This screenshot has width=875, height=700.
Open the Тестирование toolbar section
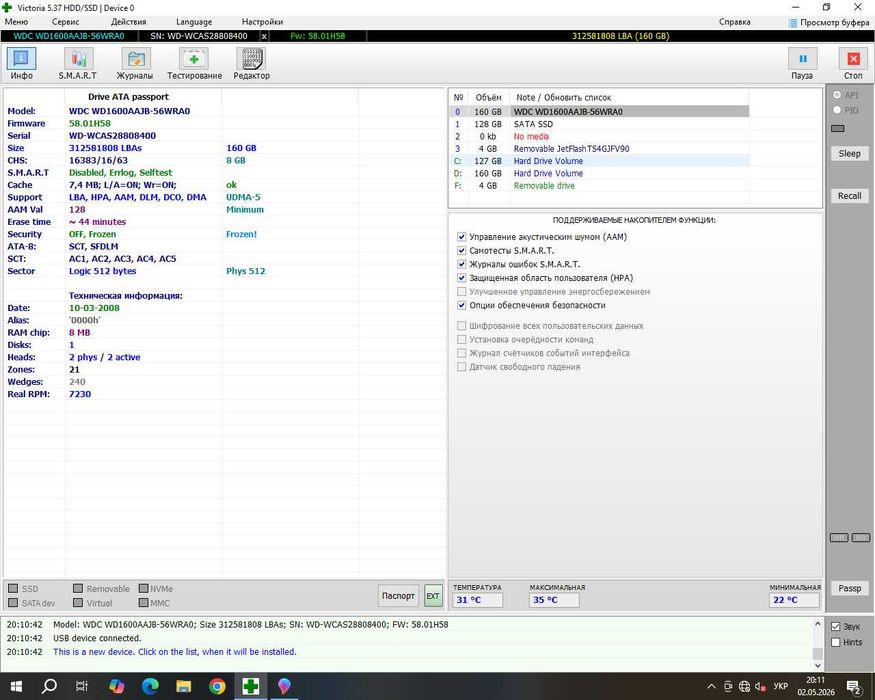194,64
